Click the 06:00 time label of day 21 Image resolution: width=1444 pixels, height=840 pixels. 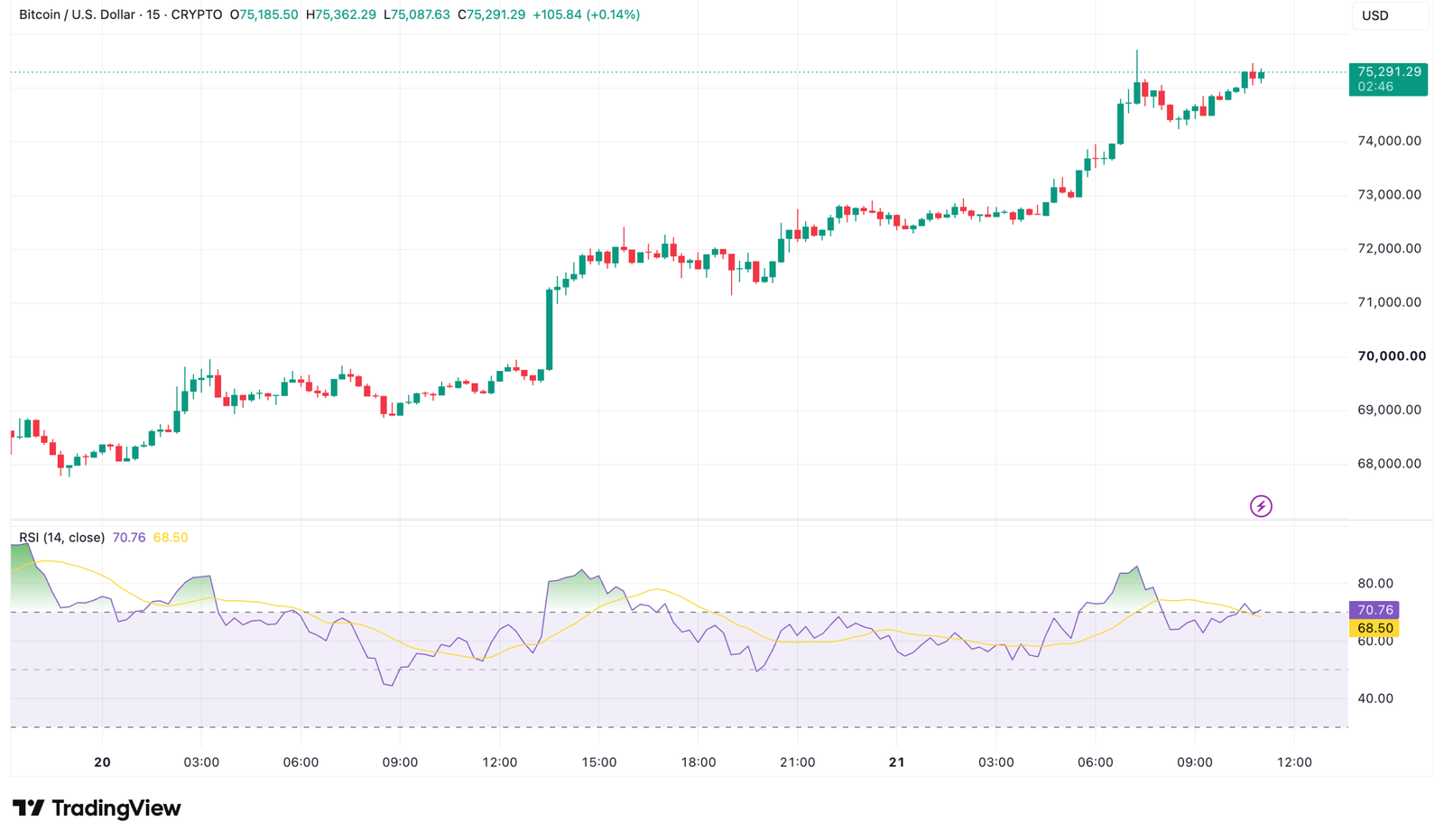pyautogui.click(x=1096, y=762)
